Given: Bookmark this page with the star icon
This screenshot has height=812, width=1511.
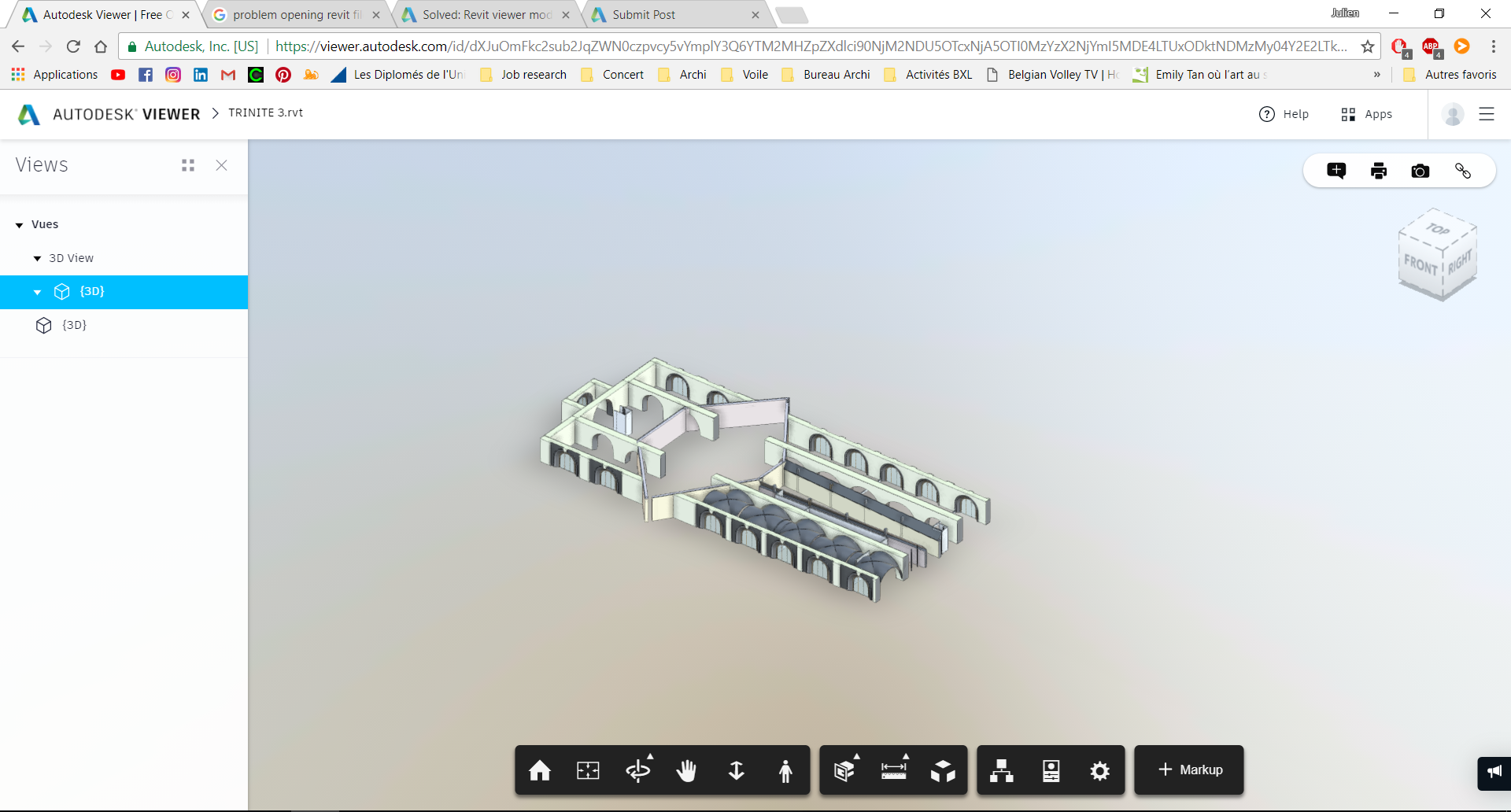Looking at the screenshot, I should [1368, 46].
